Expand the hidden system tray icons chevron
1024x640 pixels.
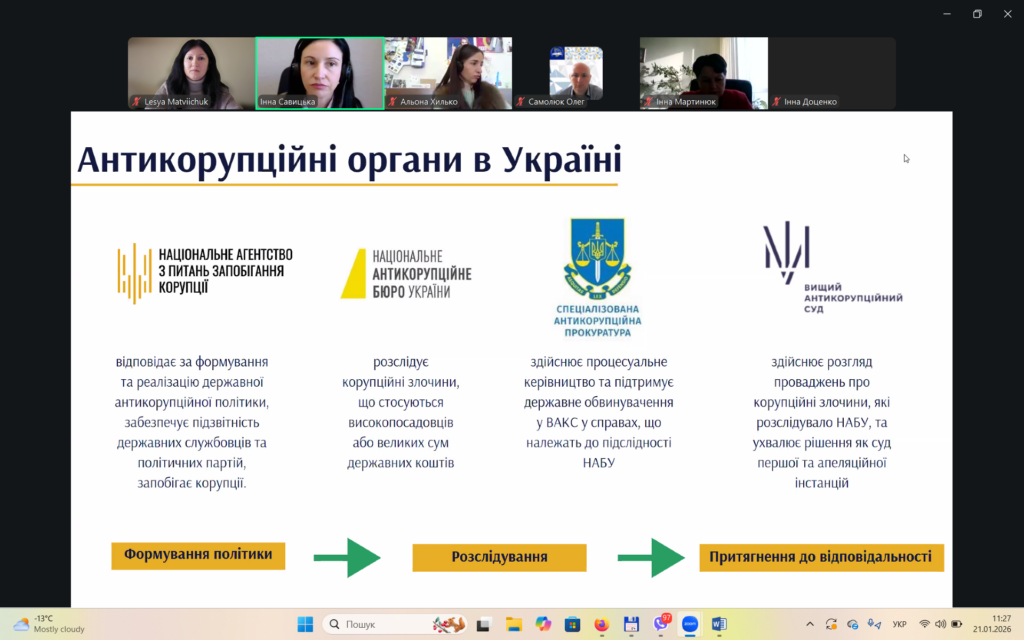pyautogui.click(x=809, y=624)
